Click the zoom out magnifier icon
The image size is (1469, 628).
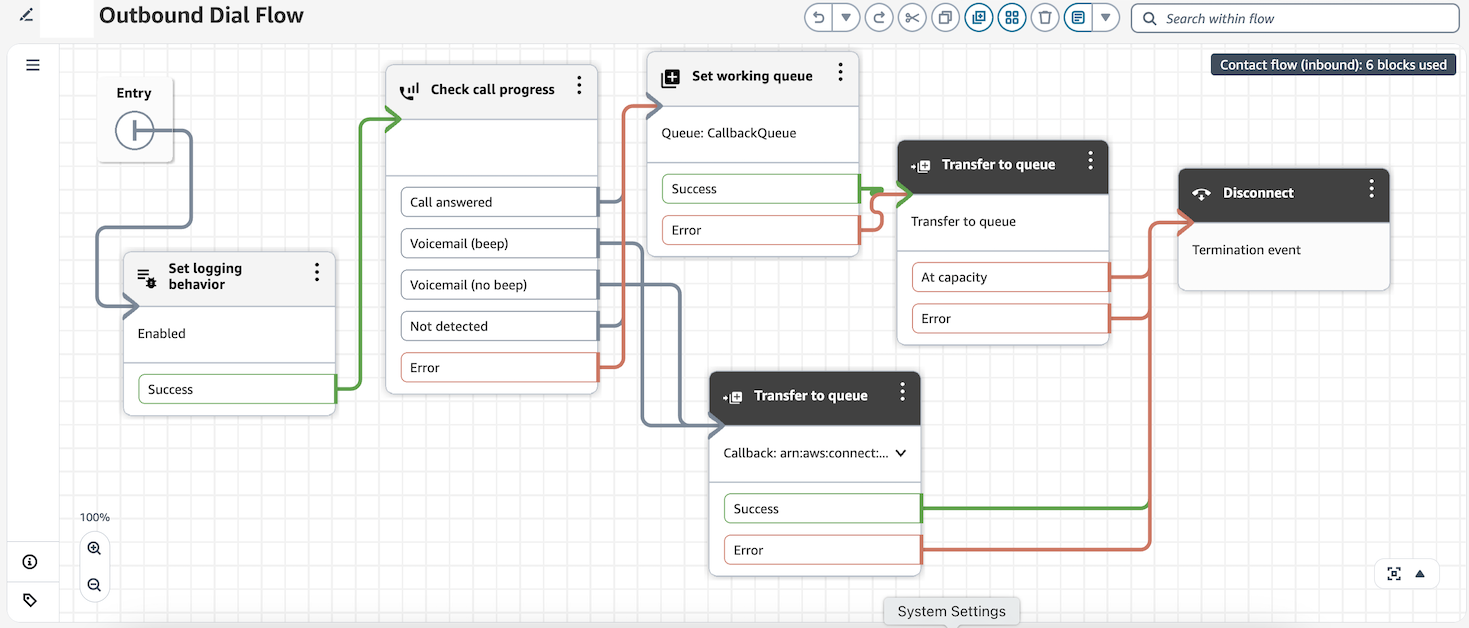tap(94, 585)
